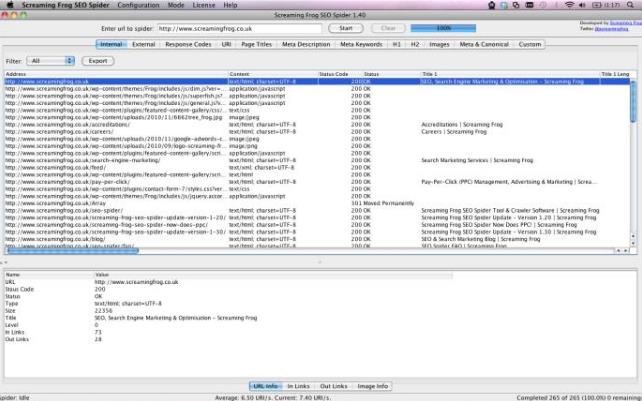
Task: Open the Apple menu
Action: click(12, 5)
